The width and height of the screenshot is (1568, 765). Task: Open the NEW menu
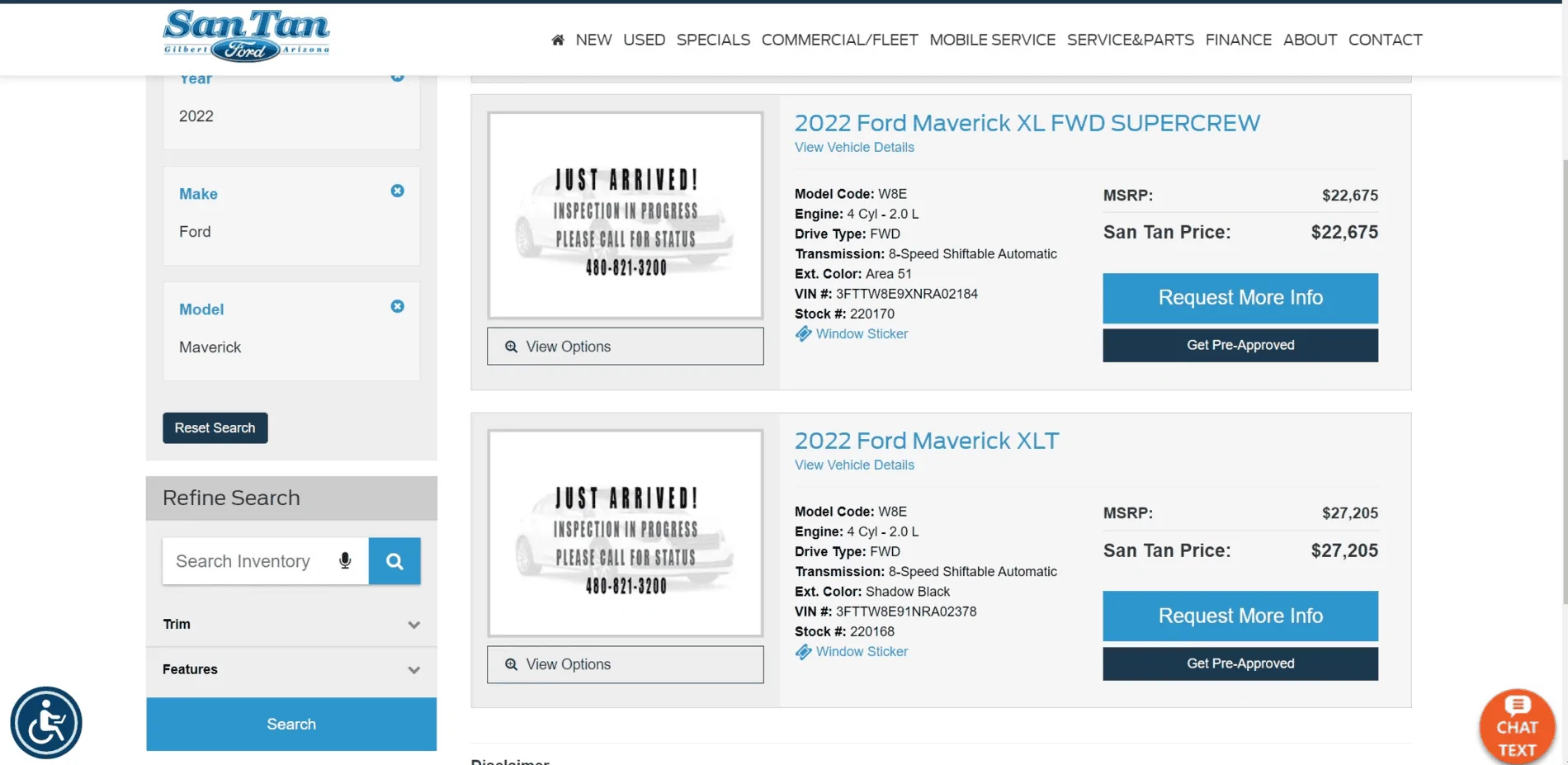click(594, 40)
